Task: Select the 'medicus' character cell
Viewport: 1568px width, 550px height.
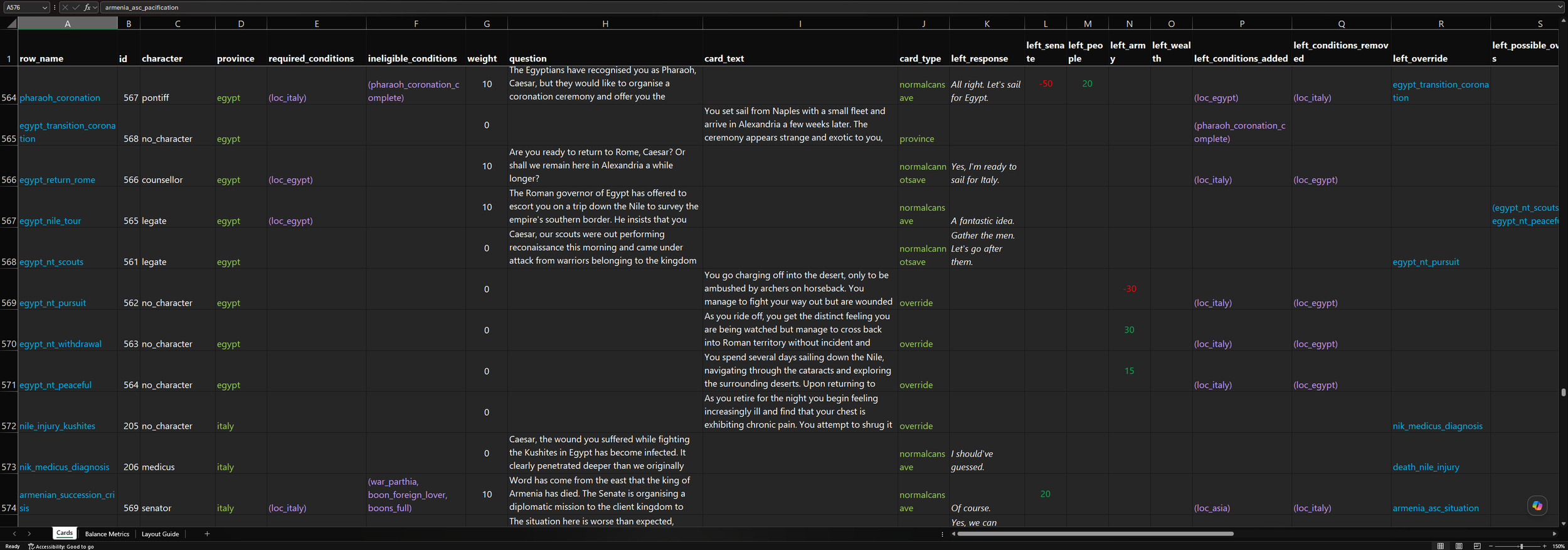Action: (x=177, y=453)
